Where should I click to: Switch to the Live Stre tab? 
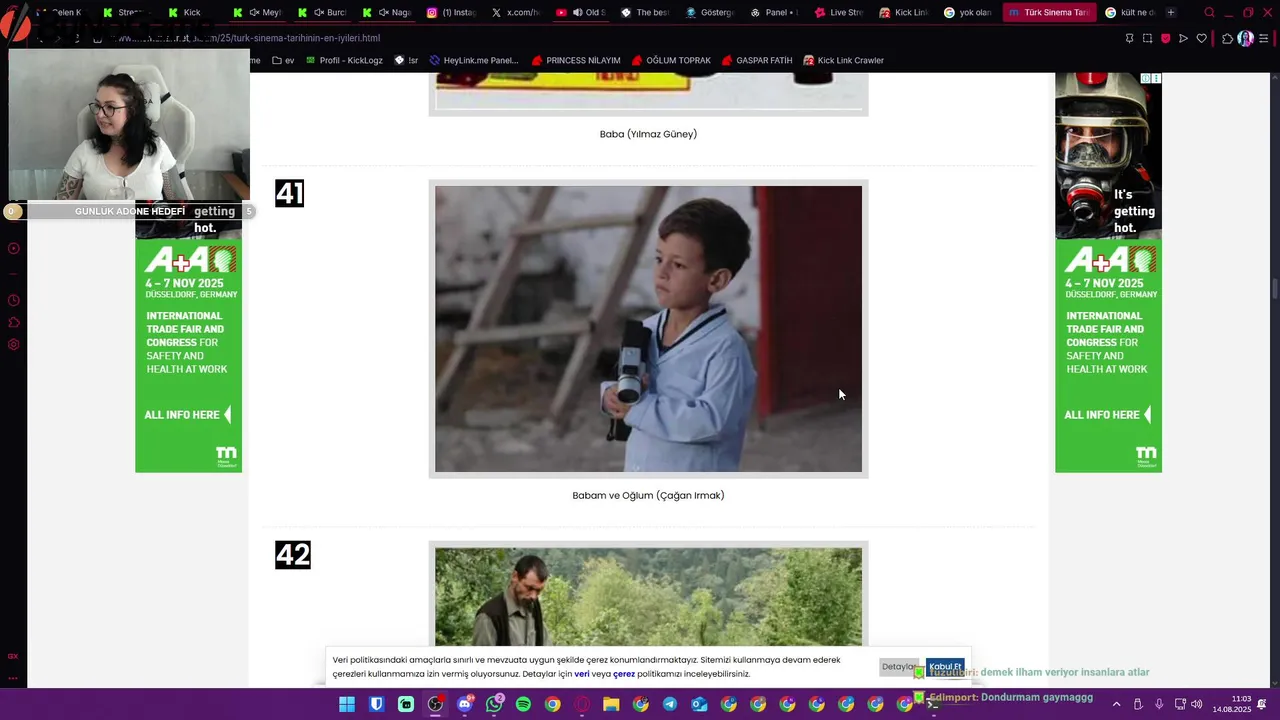coord(839,12)
